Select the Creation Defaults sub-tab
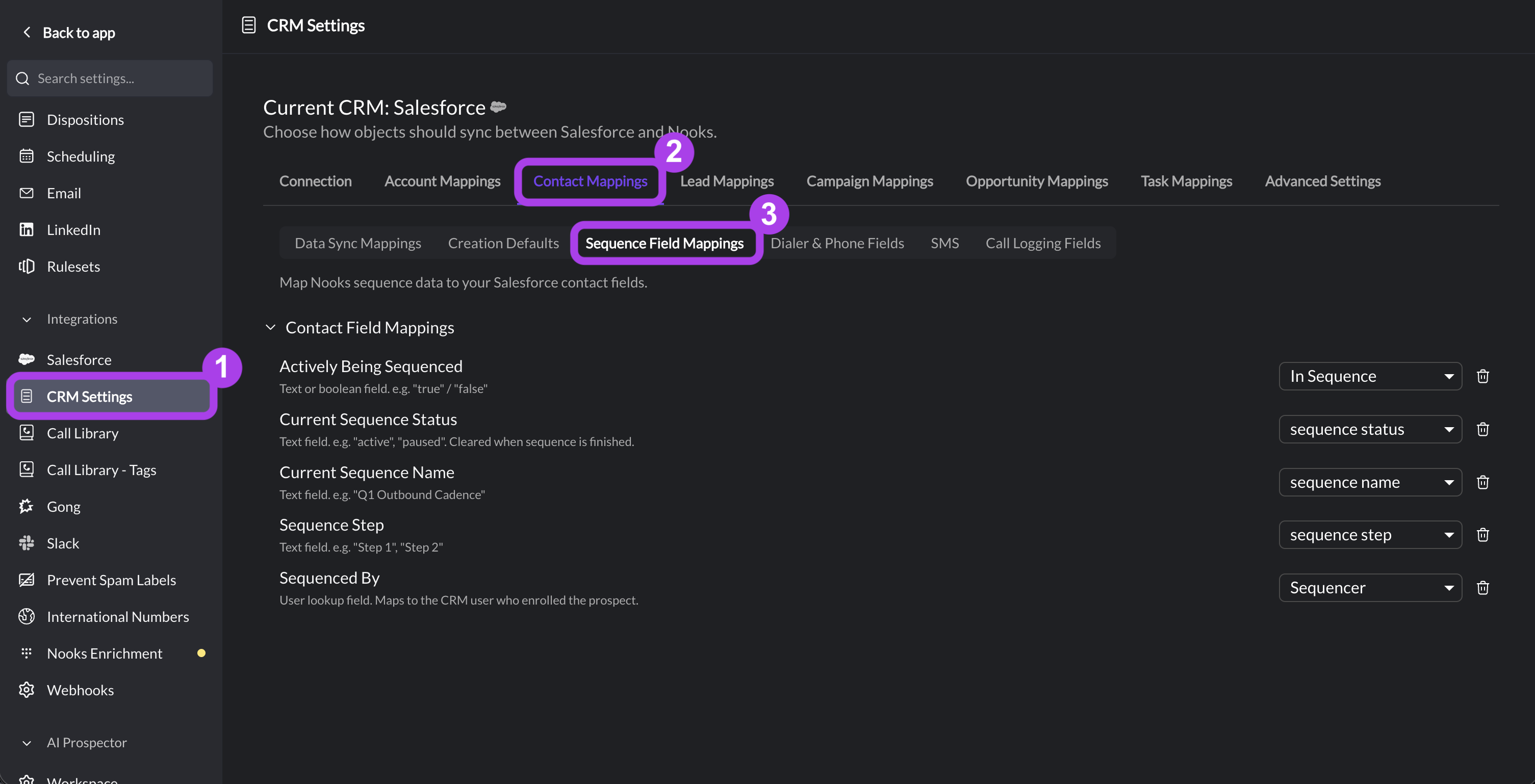 [x=503, y=243]
